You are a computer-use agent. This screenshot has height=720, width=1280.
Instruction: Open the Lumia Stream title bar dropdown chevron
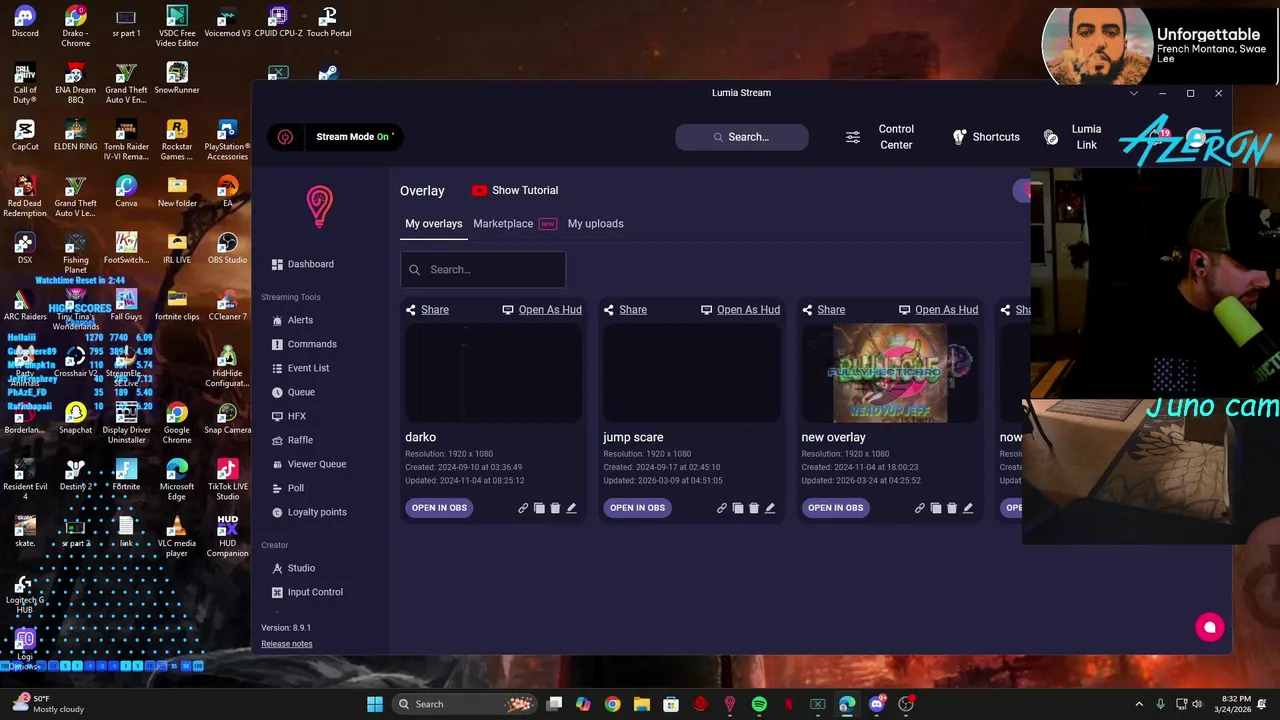click(1133, 93)
